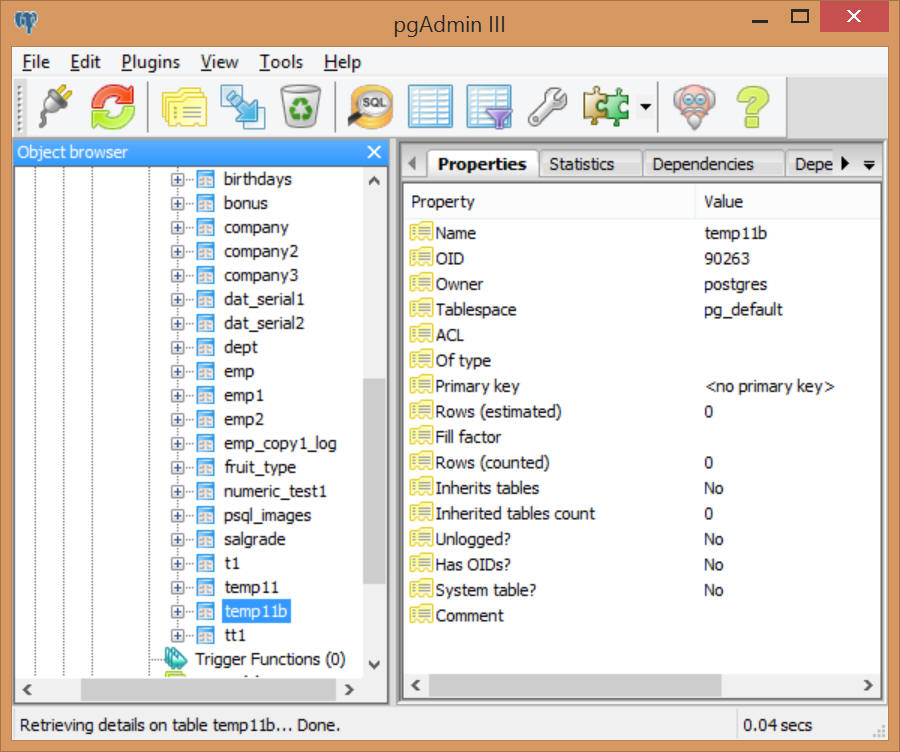This screenshot has height=752, width=900.
Task: Open object properties folder icon in toolbar
Action: click(185, 107)
